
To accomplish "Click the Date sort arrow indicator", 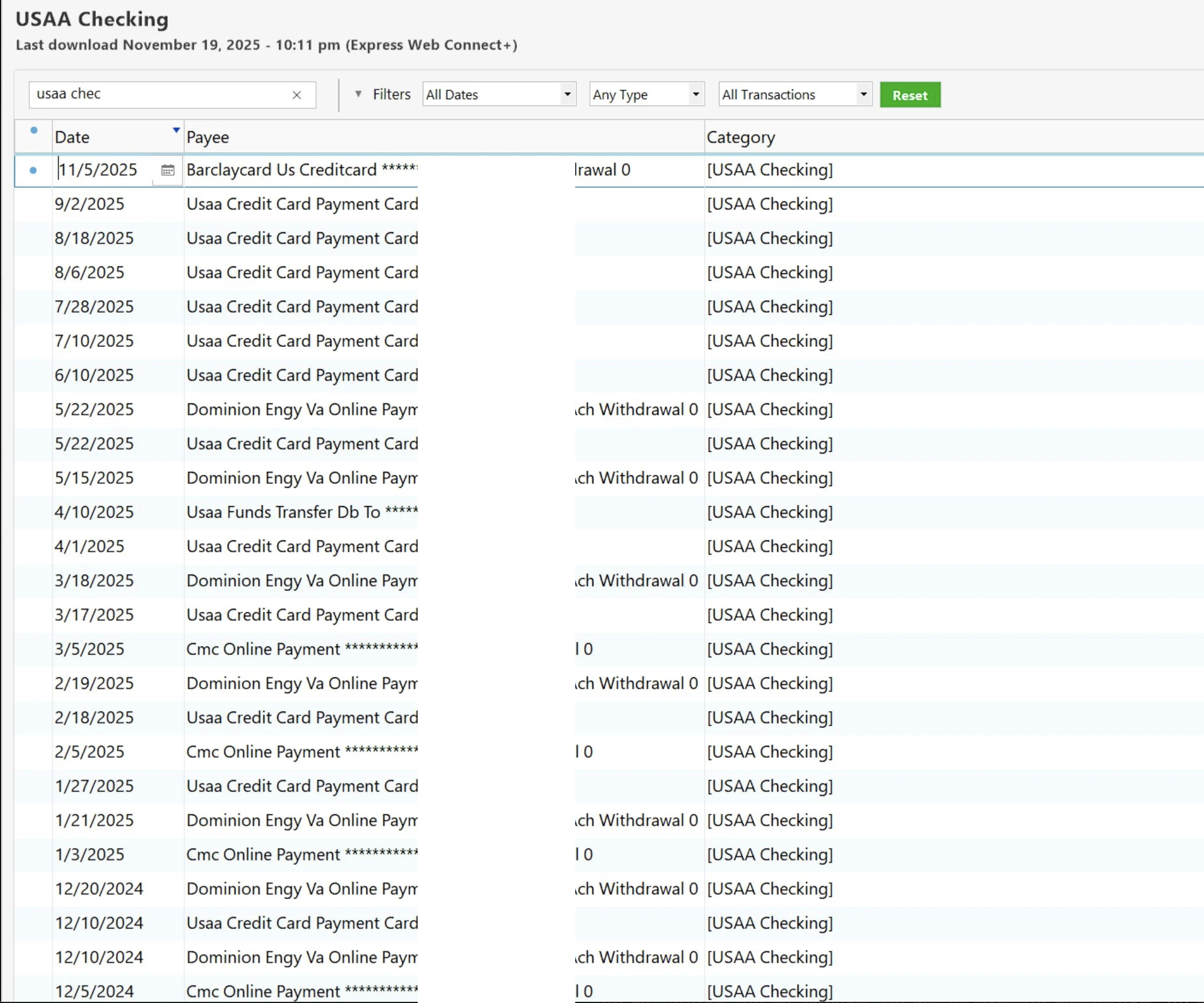I will pyautogui.click(x=176, y=130).
